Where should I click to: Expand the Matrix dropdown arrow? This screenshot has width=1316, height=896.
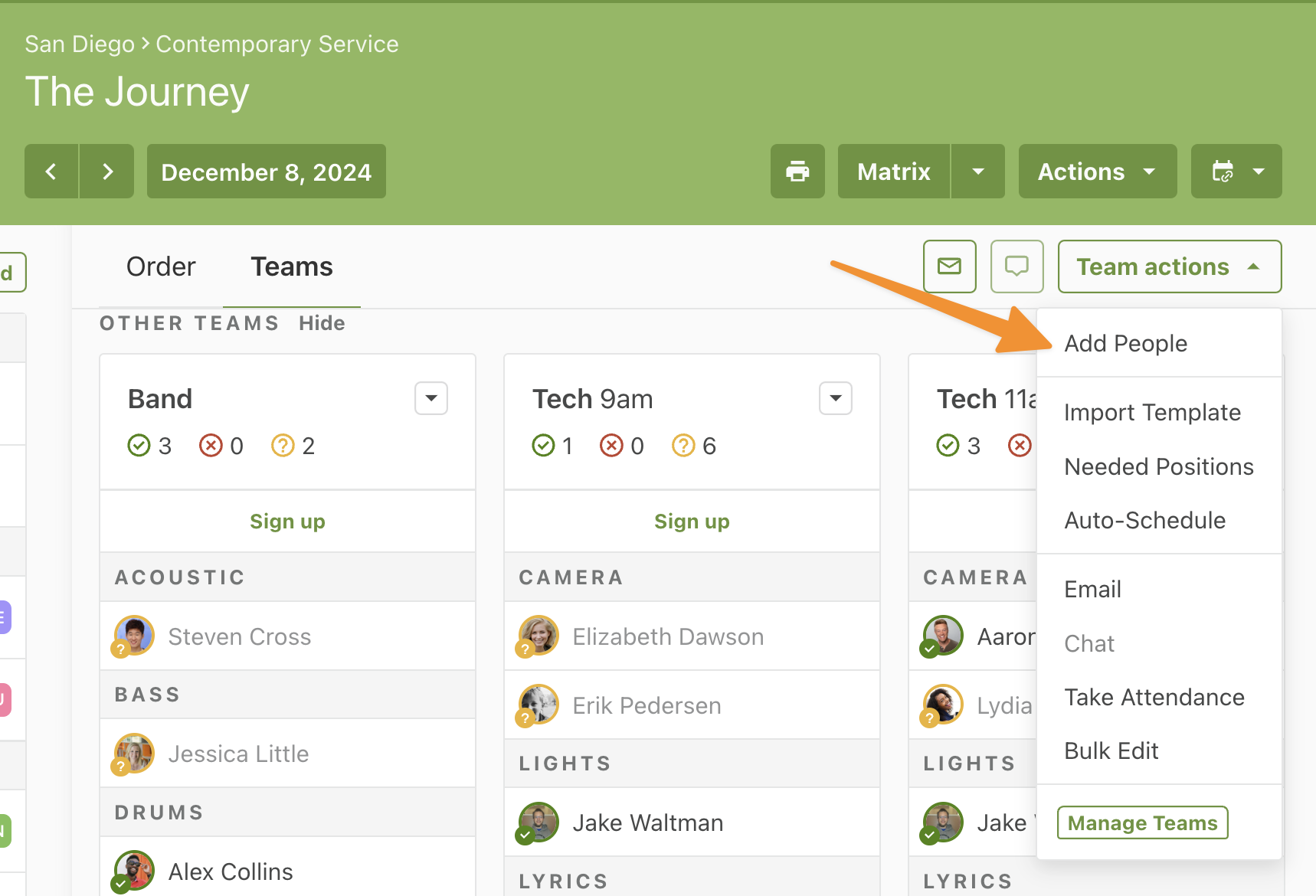pyautogui.click(x=978, y=172)
